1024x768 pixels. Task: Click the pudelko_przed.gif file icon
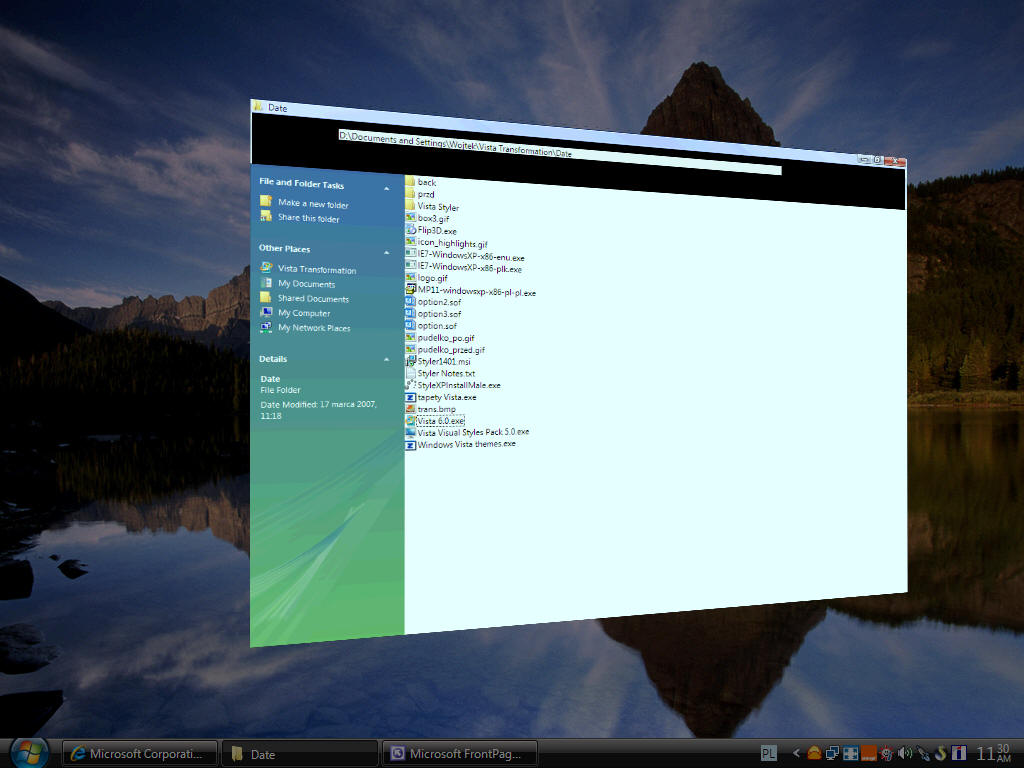410,349
